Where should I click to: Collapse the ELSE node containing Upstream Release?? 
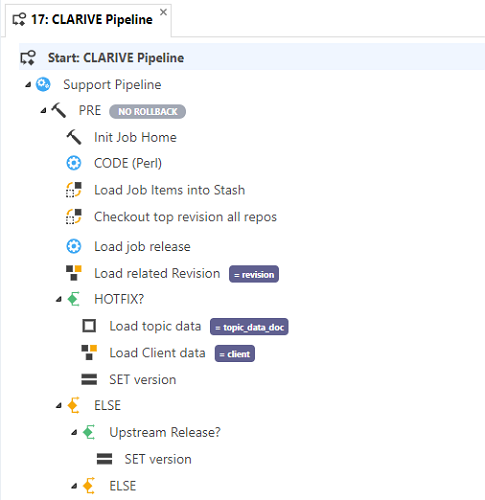click(59, 406)
